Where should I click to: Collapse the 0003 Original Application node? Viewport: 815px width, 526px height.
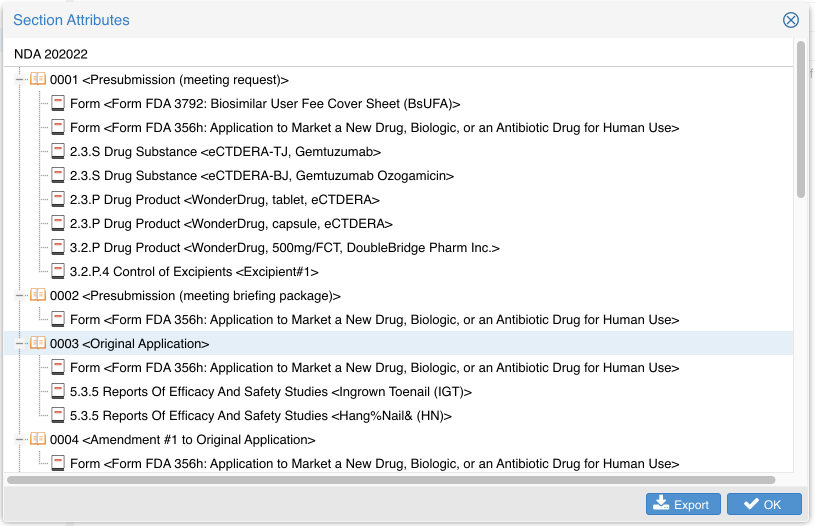point(20,343)
